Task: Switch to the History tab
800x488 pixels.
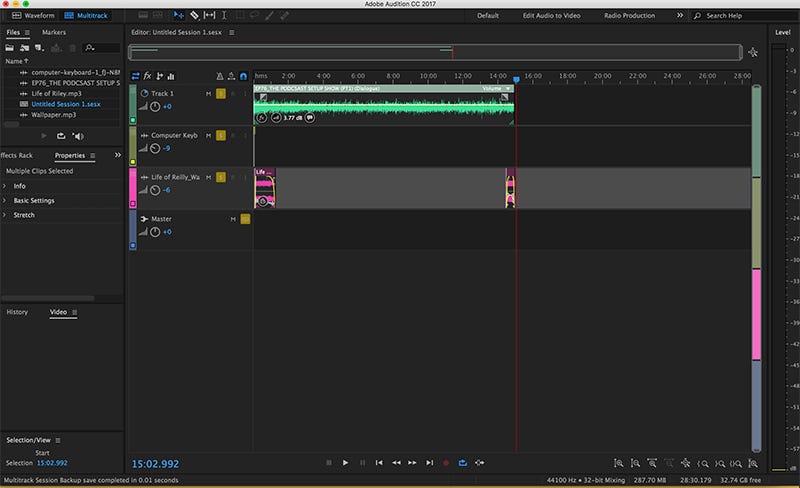Action: 17,312
